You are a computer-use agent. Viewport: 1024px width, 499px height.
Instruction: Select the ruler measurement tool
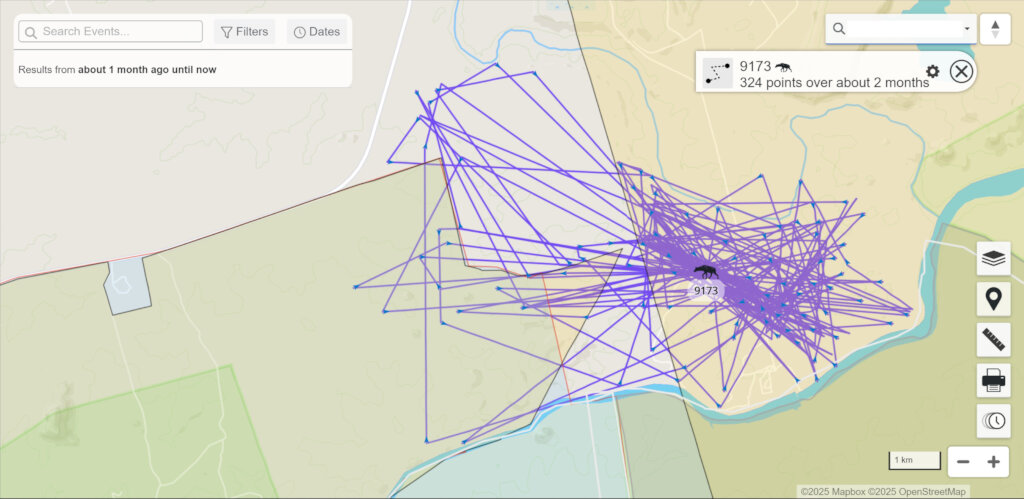click(x=993, y=340)
